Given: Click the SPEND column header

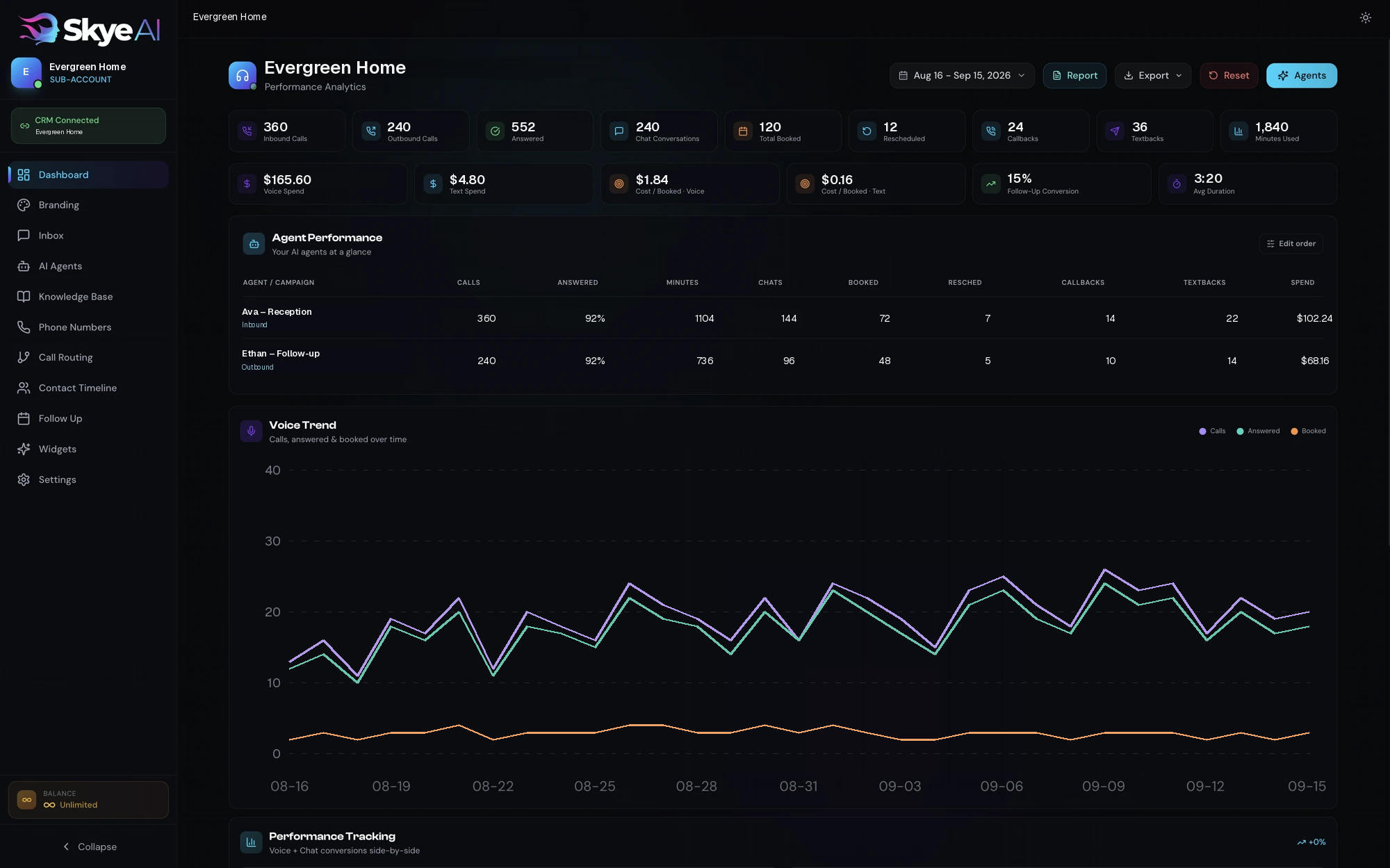Looking at the screenshot, I should [1302, 282].
